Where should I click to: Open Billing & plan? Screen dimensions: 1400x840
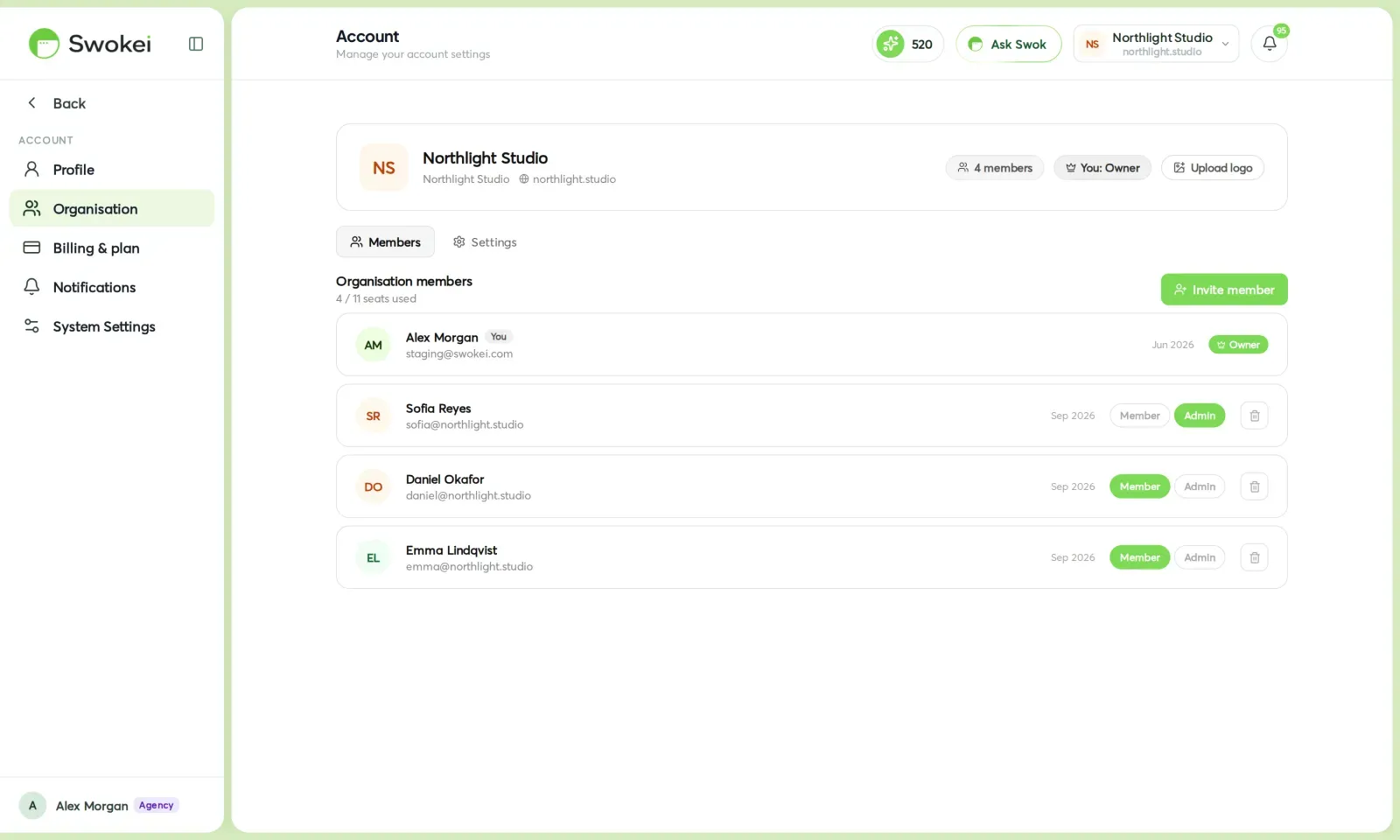(x=112, y=248)
